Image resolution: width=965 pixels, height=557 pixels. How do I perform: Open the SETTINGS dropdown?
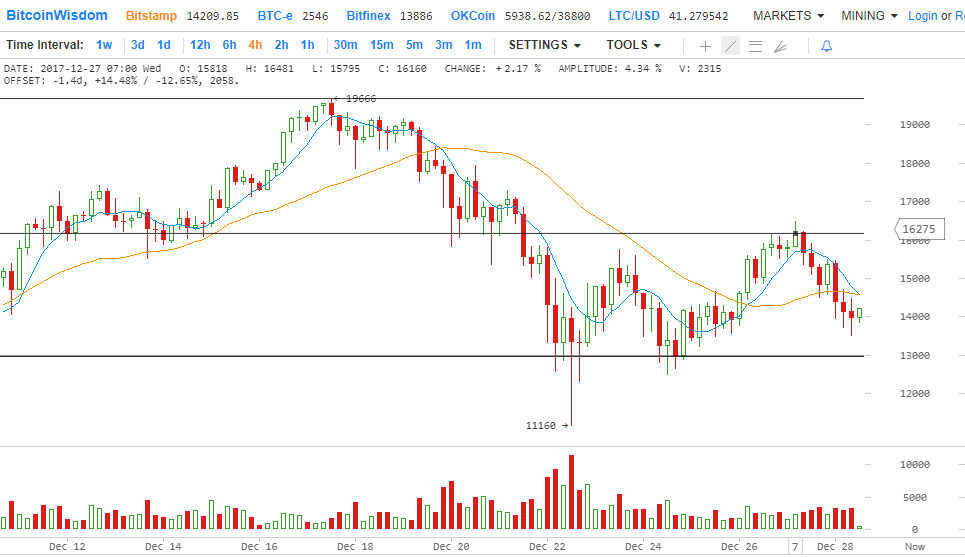click(545, 45)
